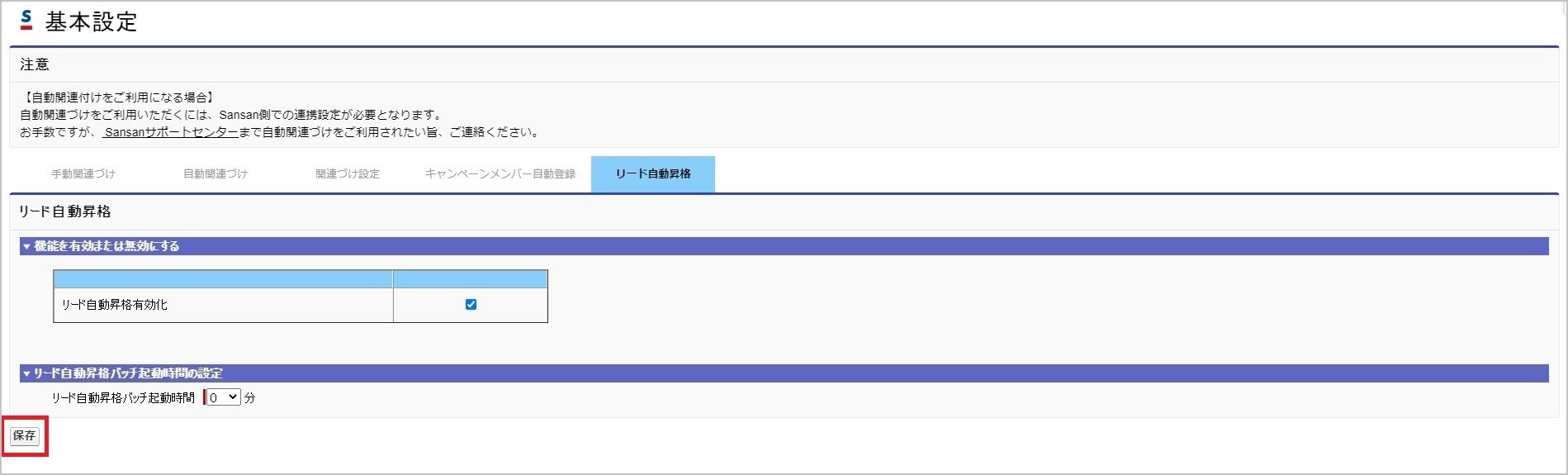This screenshot has height=475, width=1568.
Task: Click the blue header cell above the checkbox
Action: pos(470,279)
